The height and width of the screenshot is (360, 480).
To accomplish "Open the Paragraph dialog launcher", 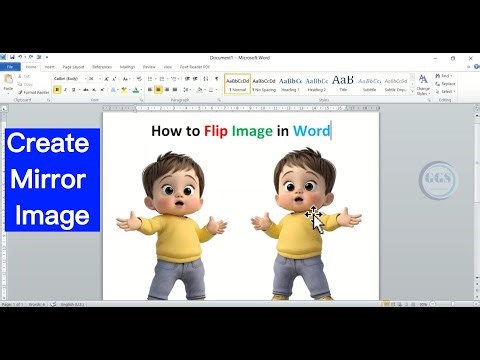I will (219, 100).
